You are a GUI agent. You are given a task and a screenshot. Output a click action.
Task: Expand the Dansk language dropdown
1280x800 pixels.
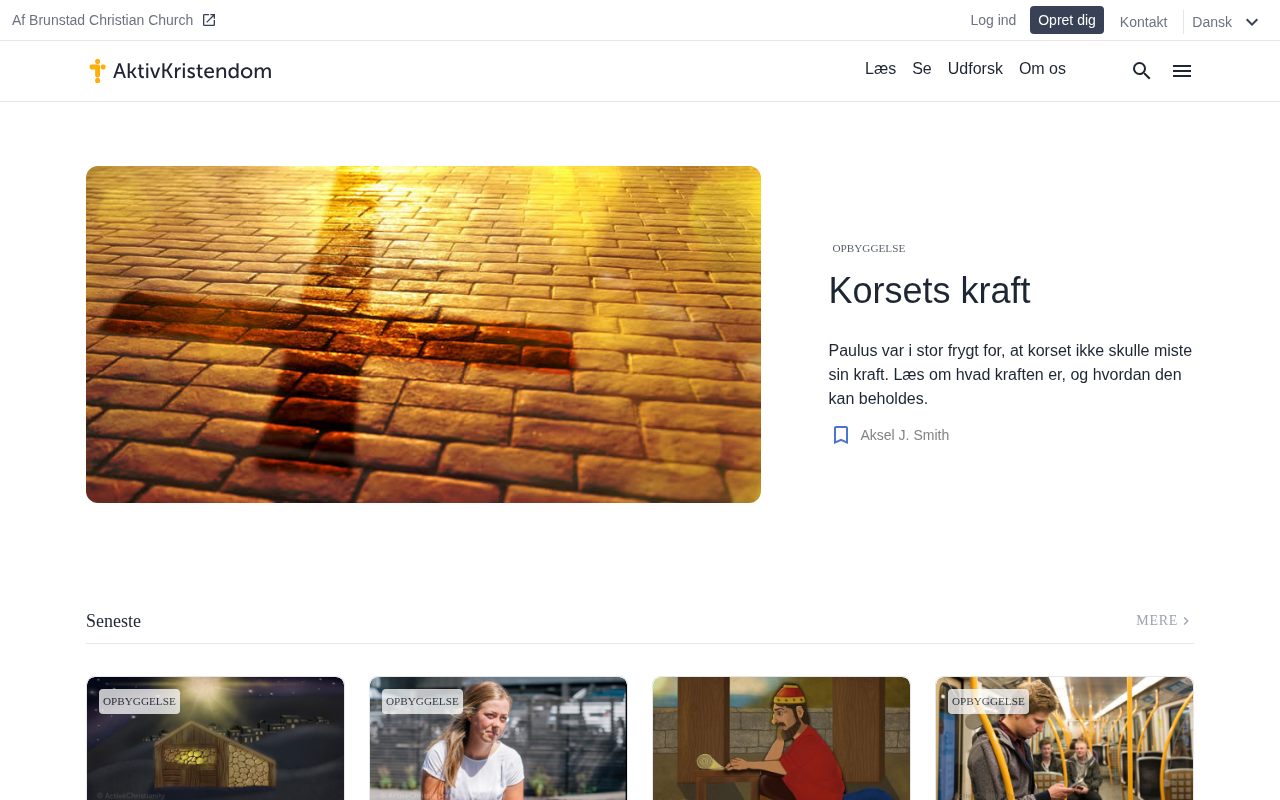pos(1225,22)
